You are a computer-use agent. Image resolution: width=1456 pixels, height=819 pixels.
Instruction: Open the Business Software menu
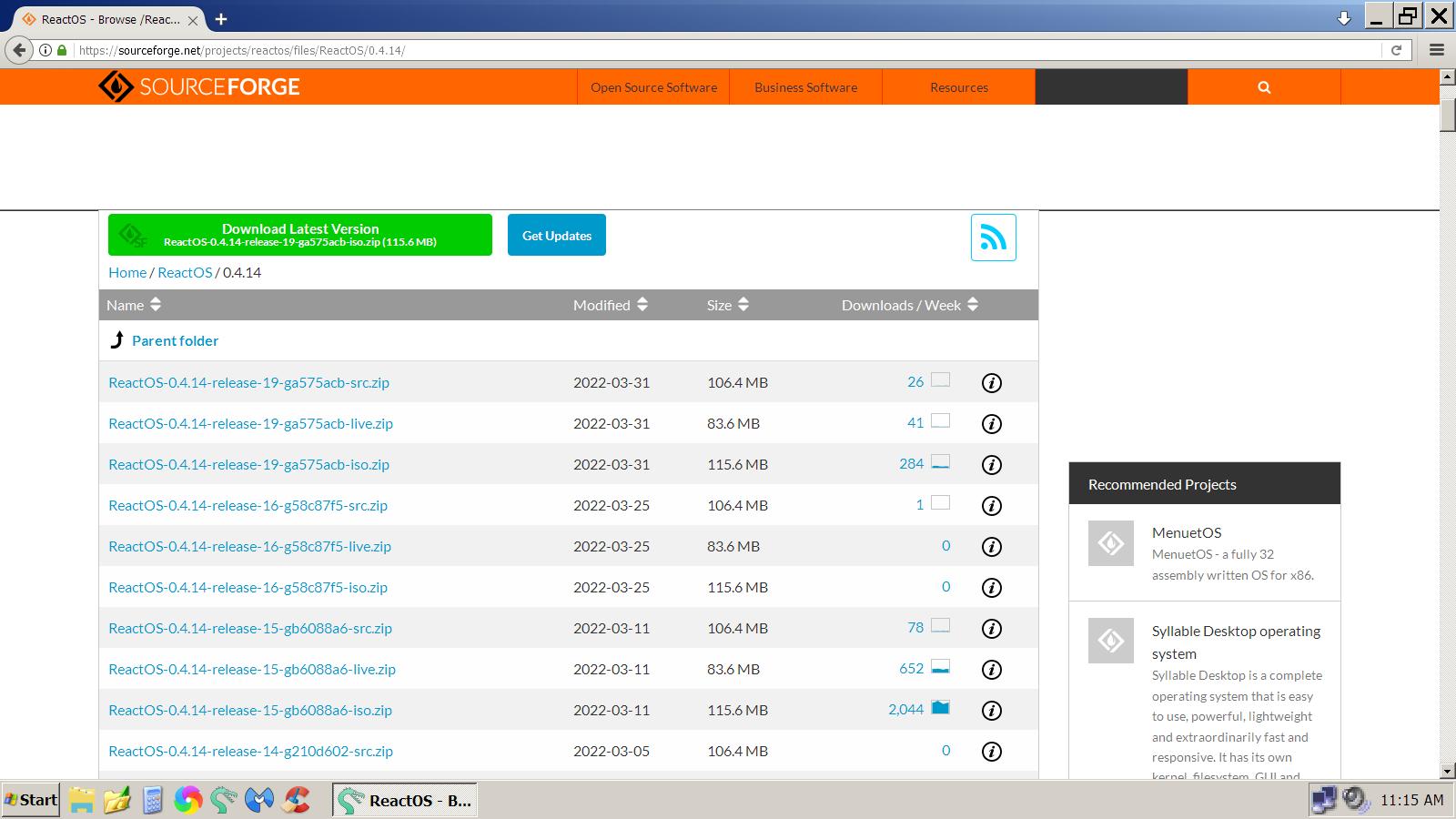pos(805,87)
